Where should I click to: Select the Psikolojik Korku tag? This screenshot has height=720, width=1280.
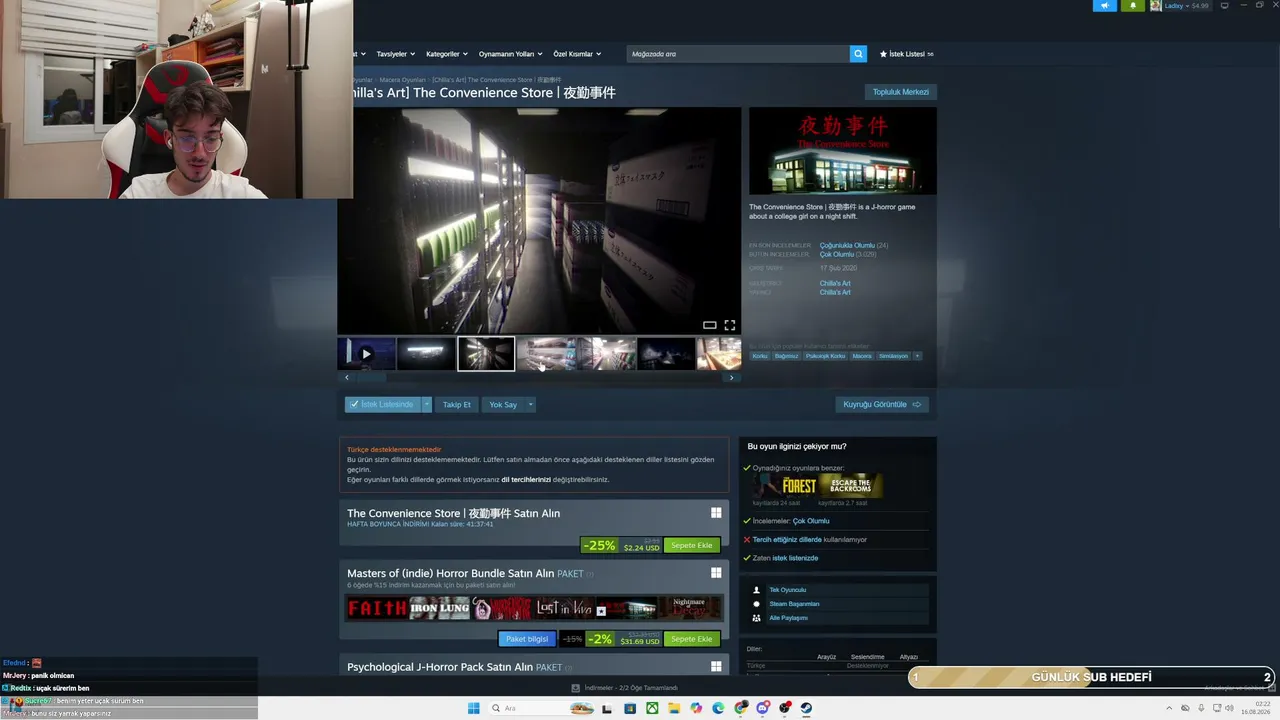[x=826, y=356]
